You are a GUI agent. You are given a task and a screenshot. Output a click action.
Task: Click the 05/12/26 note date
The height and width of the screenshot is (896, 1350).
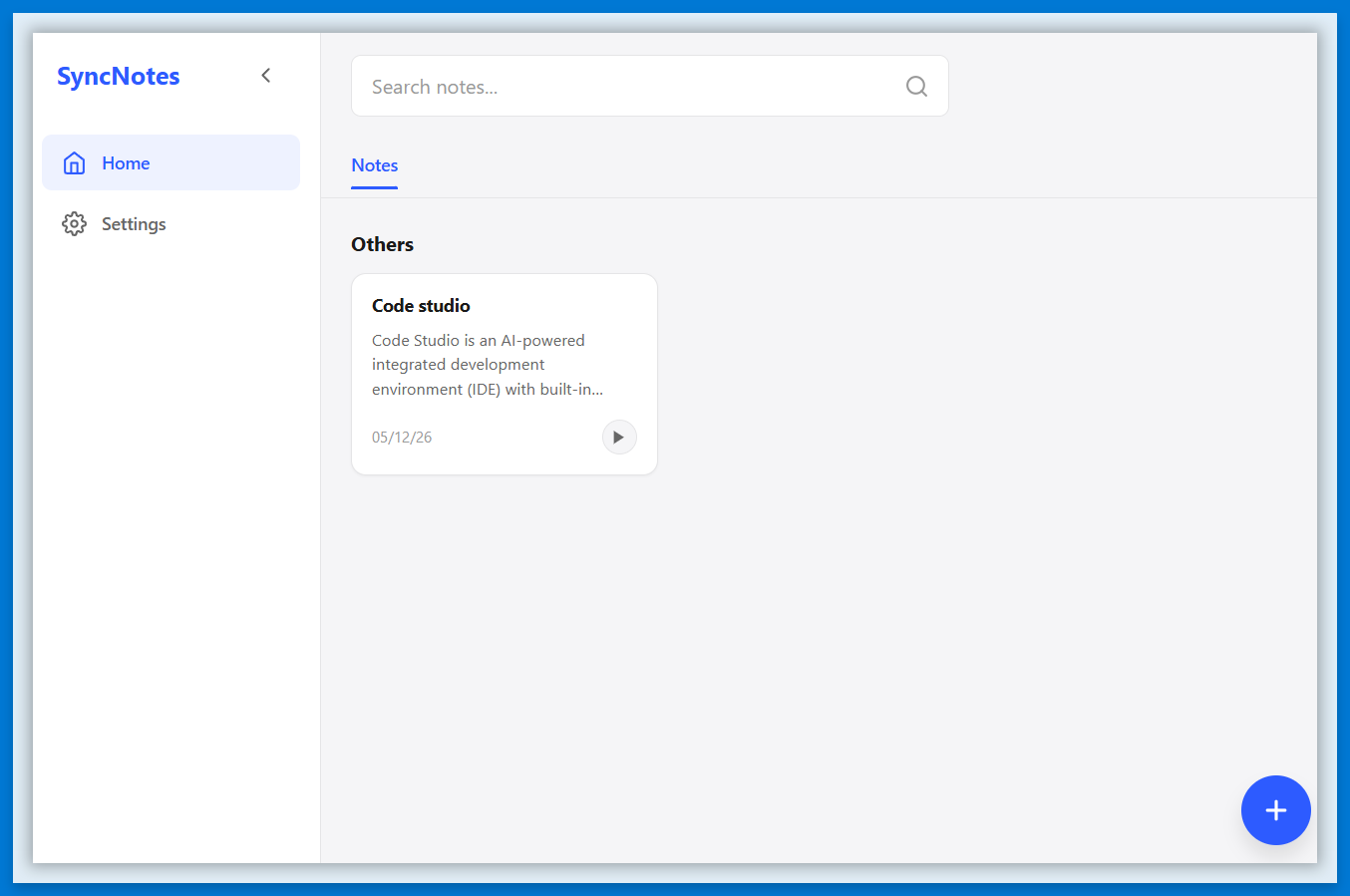tap(402, 438)
